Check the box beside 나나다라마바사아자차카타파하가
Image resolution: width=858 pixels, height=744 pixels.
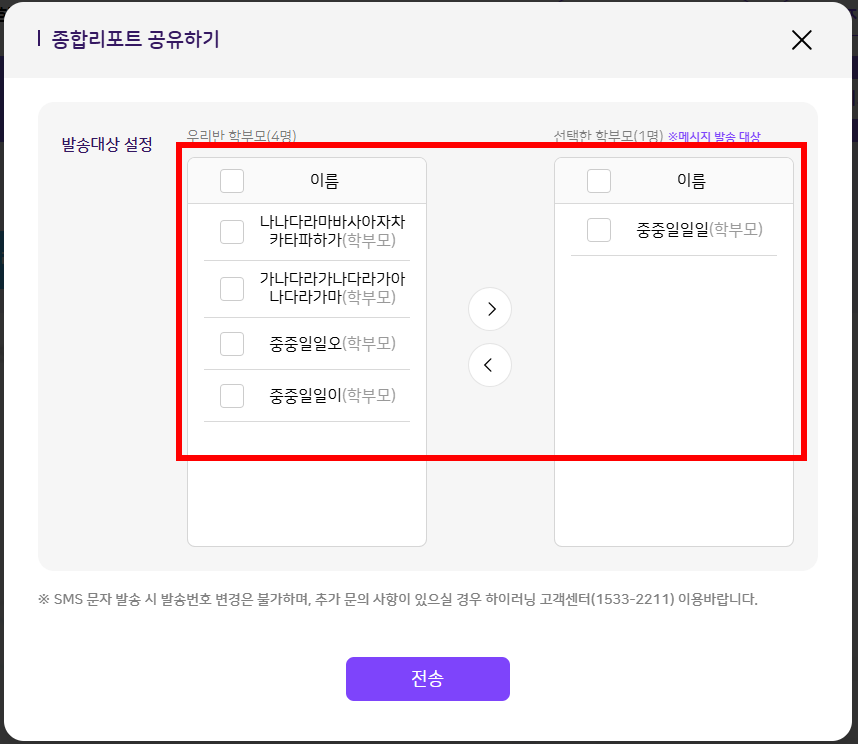pos(232,232)
